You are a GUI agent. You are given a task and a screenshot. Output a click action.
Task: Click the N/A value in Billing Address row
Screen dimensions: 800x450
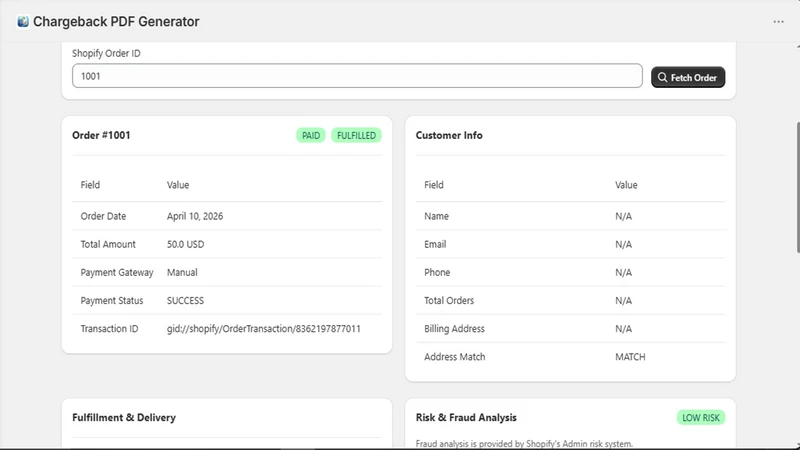click(623, 329)
